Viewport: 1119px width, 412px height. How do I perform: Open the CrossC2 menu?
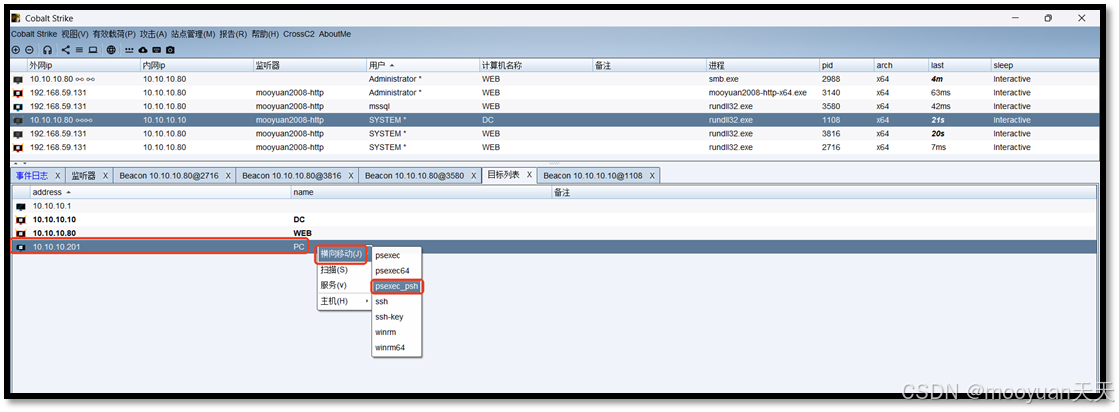[299, 34]
